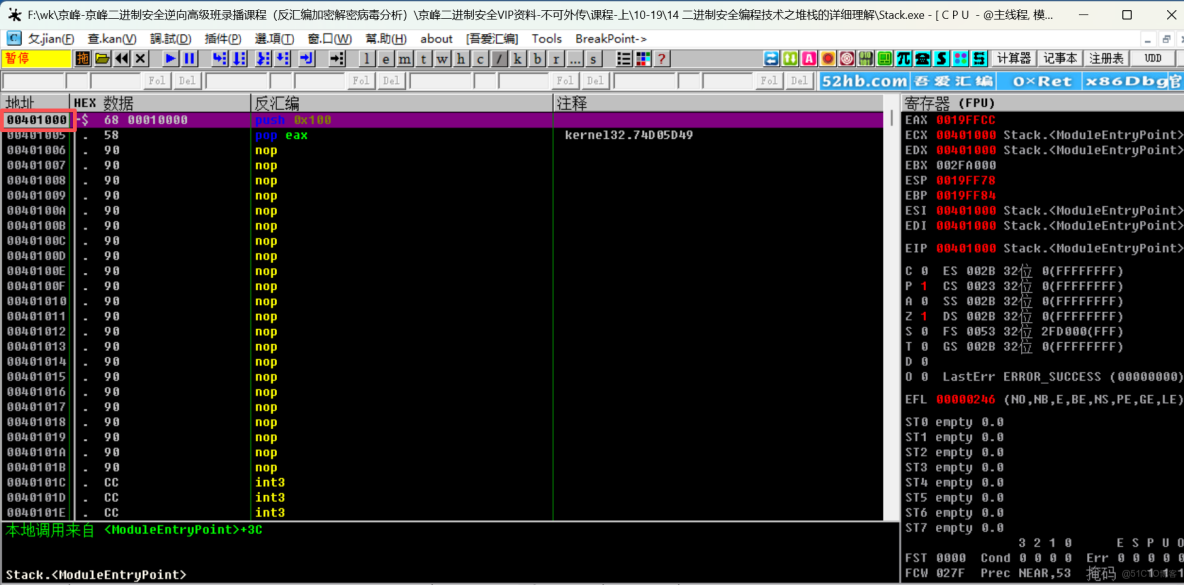Pause execution with the pause icon
The height and width of the screenshot is (585, 1184).
tap(190, 58)
